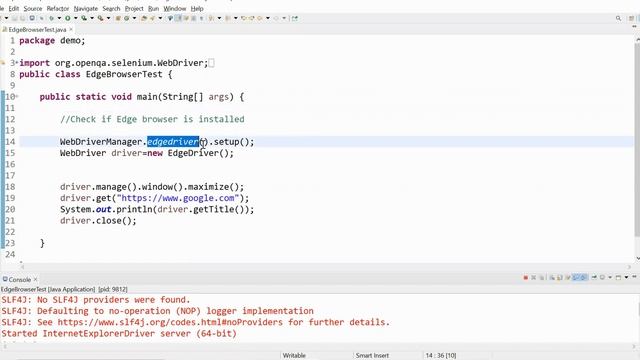Toggle show console when standard out changes

[576, 278]
